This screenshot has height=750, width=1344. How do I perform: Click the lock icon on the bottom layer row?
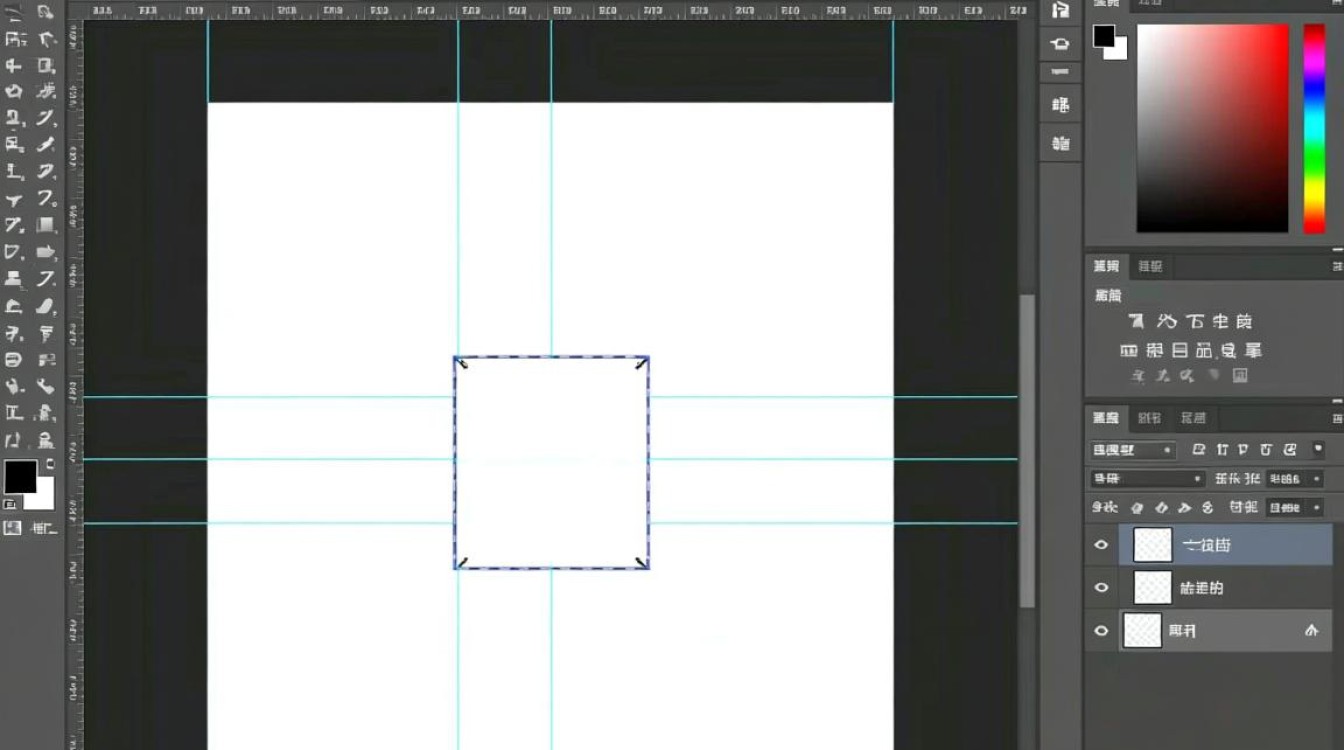point(1312,631)
